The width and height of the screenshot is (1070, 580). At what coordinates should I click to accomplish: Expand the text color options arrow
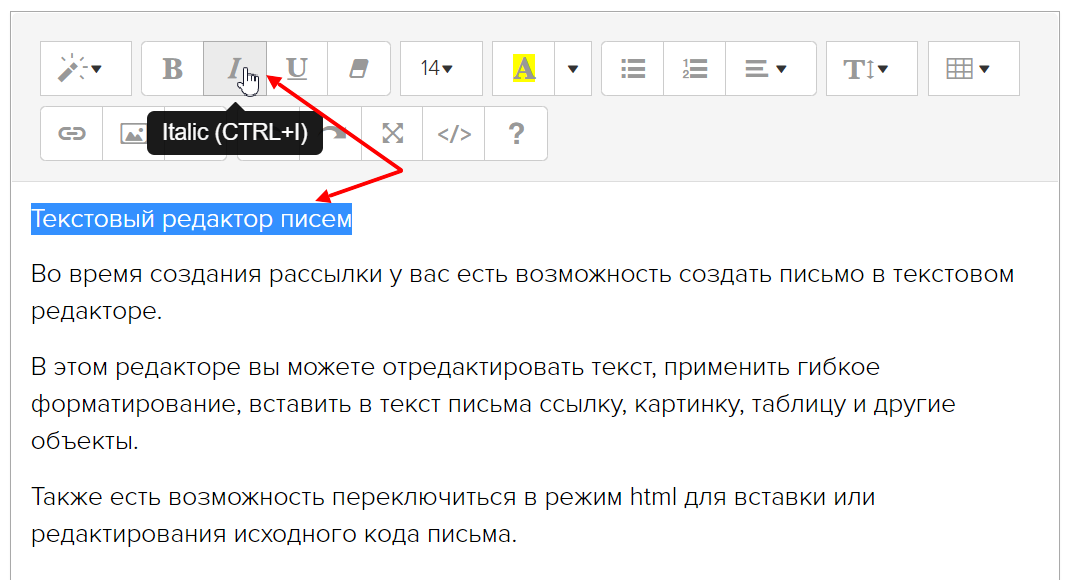pyautogui.click(x=573, y=69)
